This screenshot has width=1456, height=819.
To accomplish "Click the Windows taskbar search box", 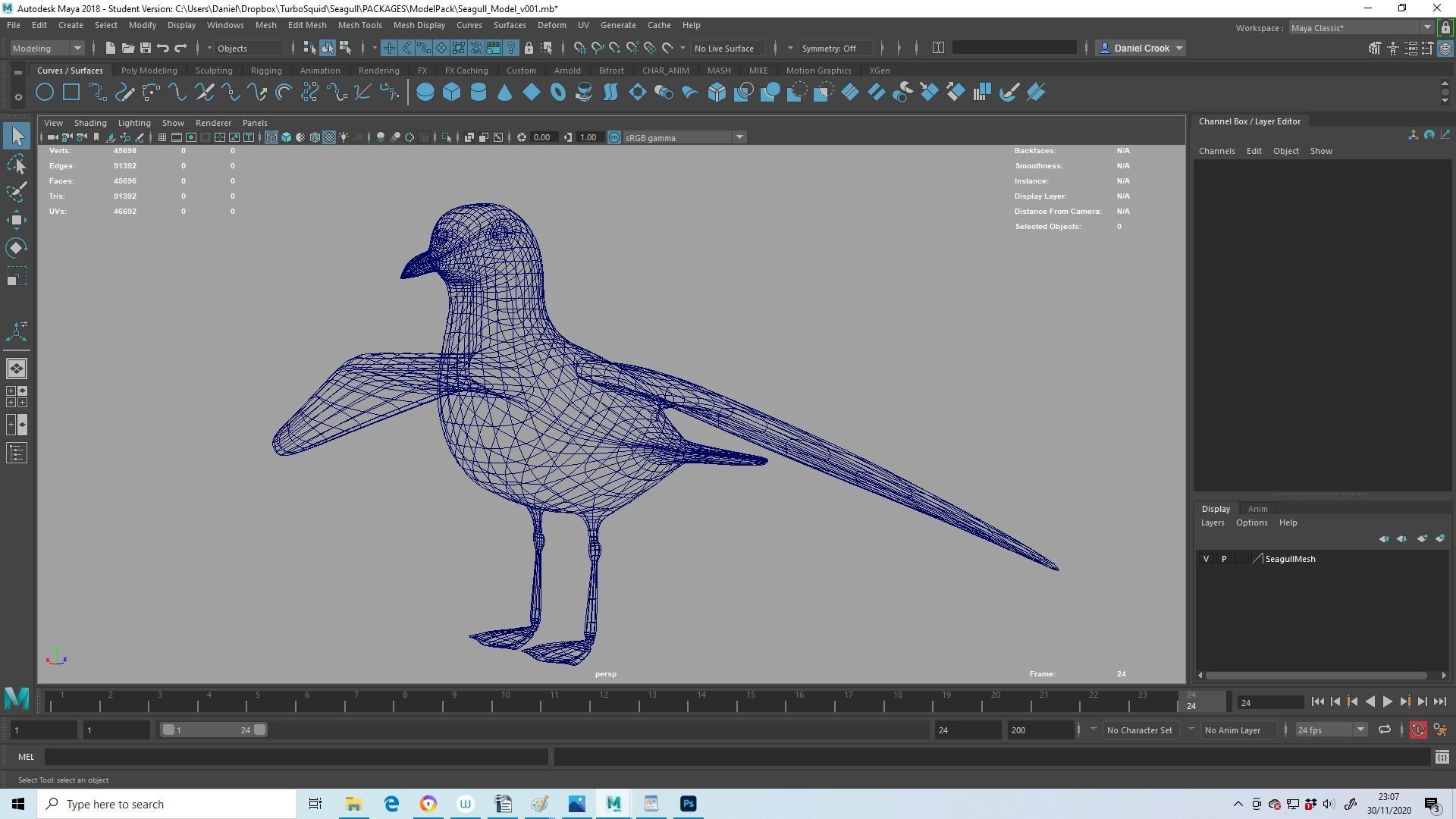I will [x=168, y=804].
